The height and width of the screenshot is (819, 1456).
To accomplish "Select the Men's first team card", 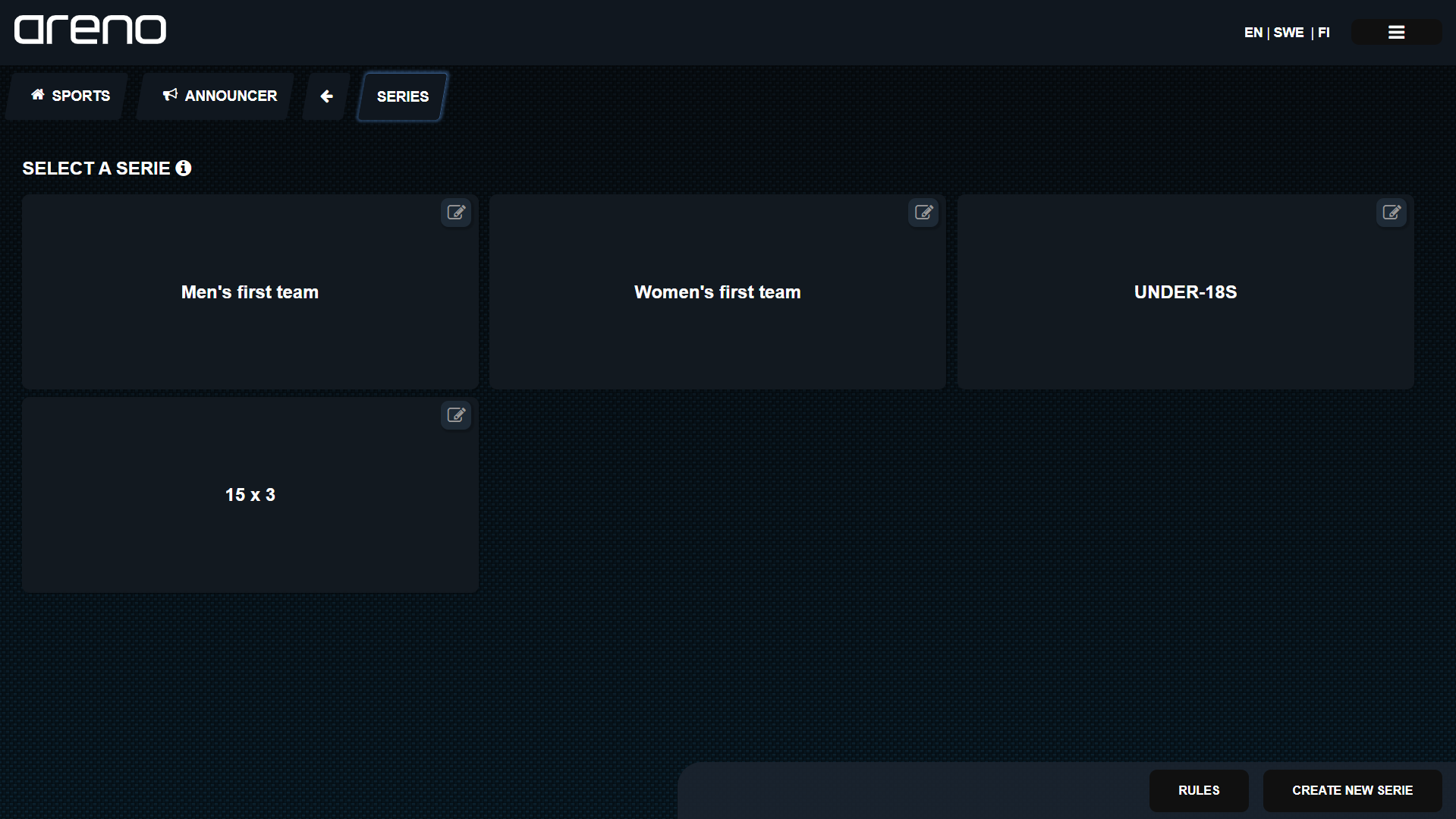I will (x=250, y=293).
